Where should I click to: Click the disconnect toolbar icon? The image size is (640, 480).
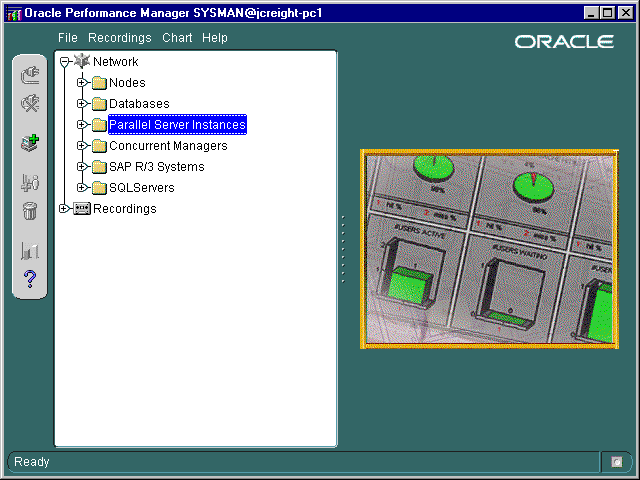click(x=29, y=102)
